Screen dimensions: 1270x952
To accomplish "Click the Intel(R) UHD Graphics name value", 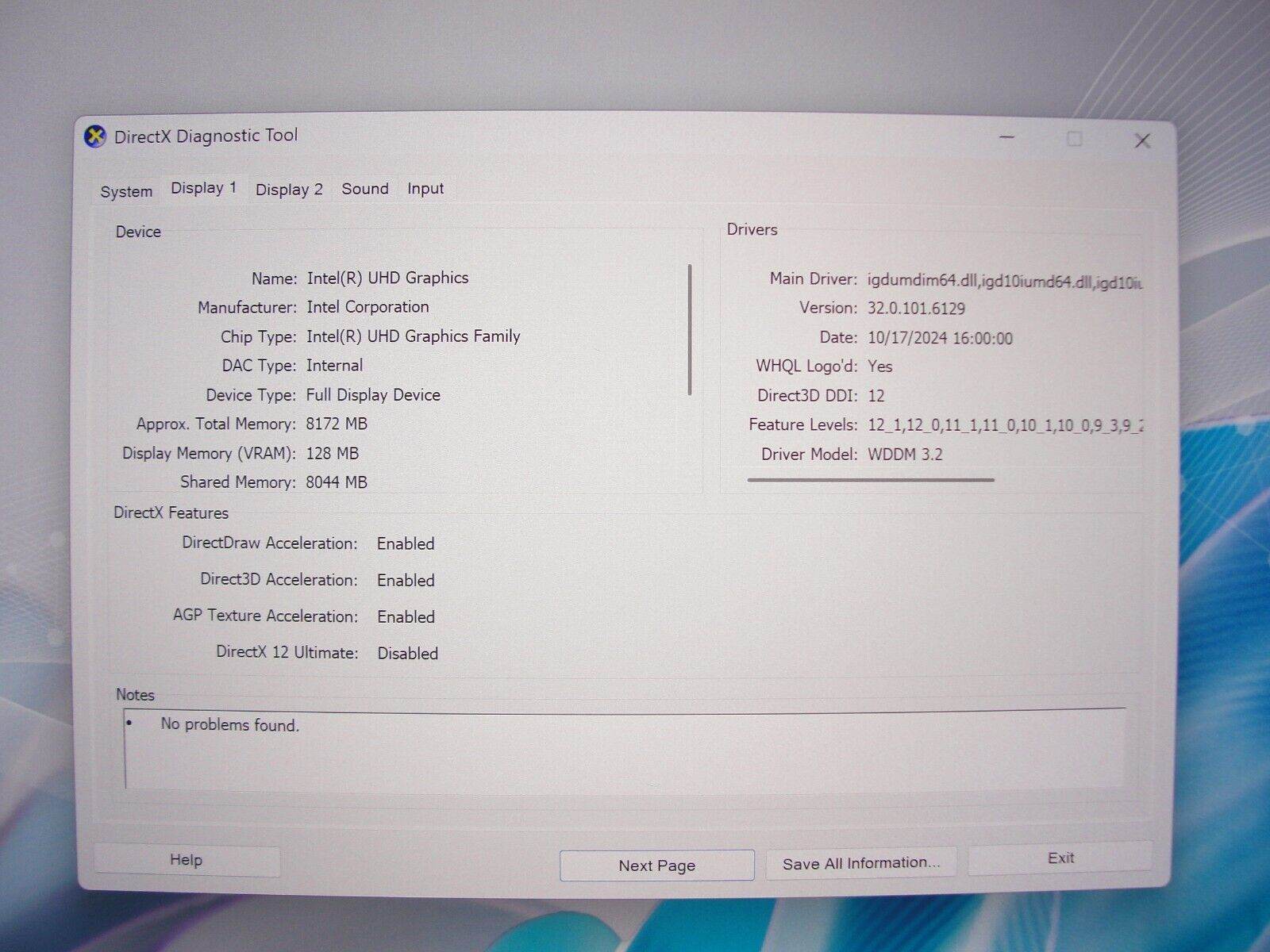I will pos(387,278).
